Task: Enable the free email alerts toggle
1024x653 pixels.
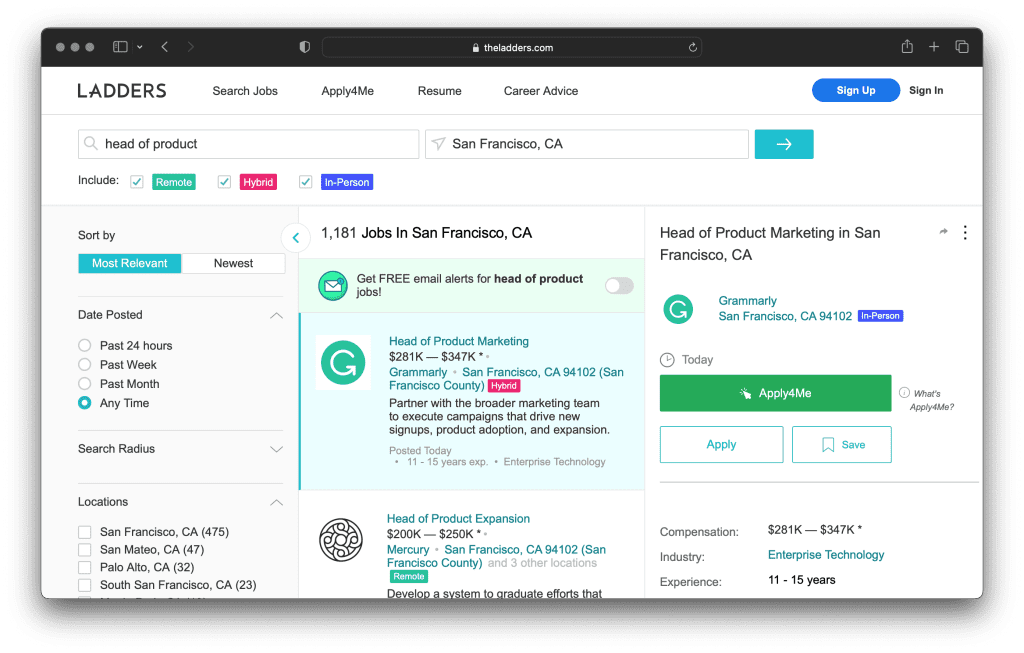Action: pyautogui.click(x=619, y=285)
